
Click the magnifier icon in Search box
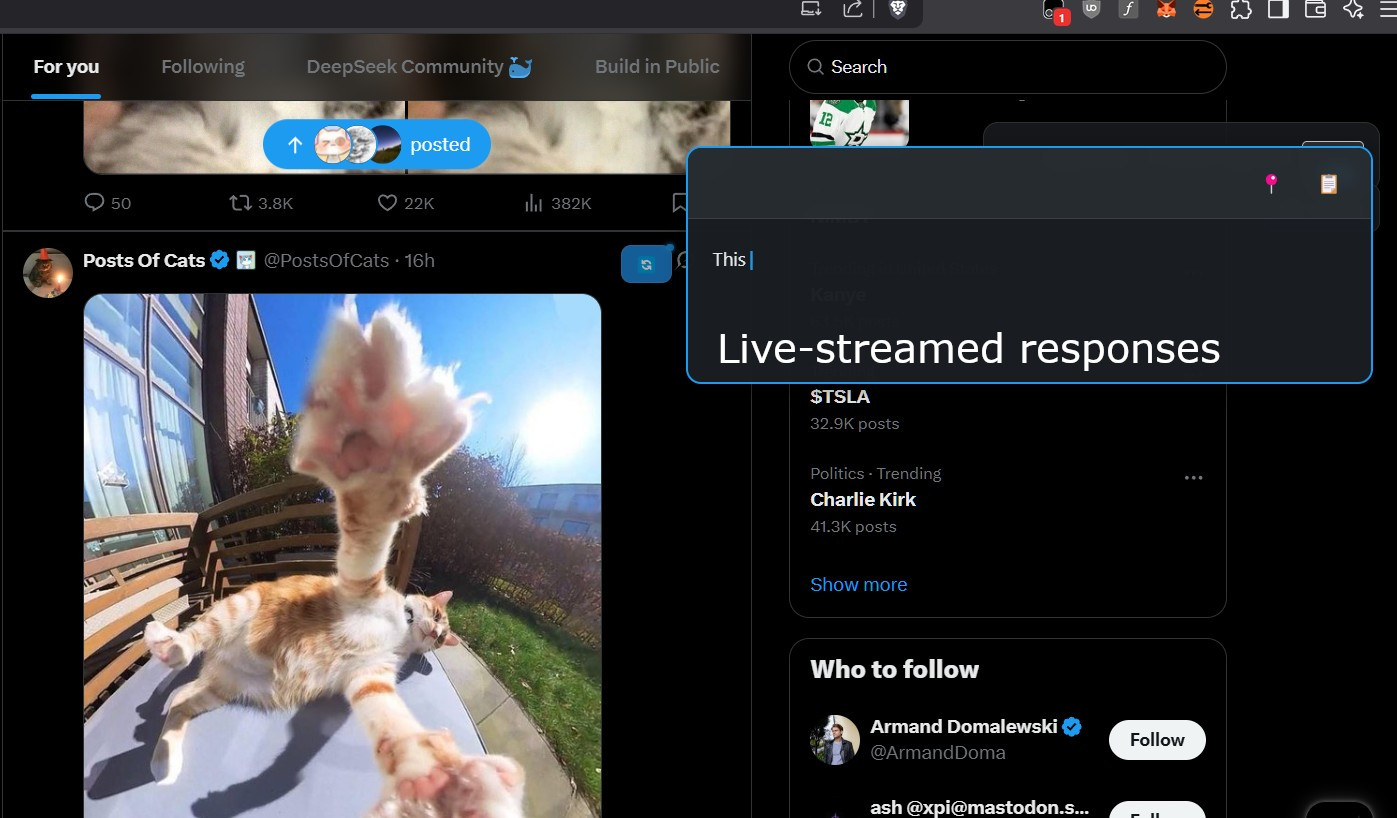[x=816, y=67]
